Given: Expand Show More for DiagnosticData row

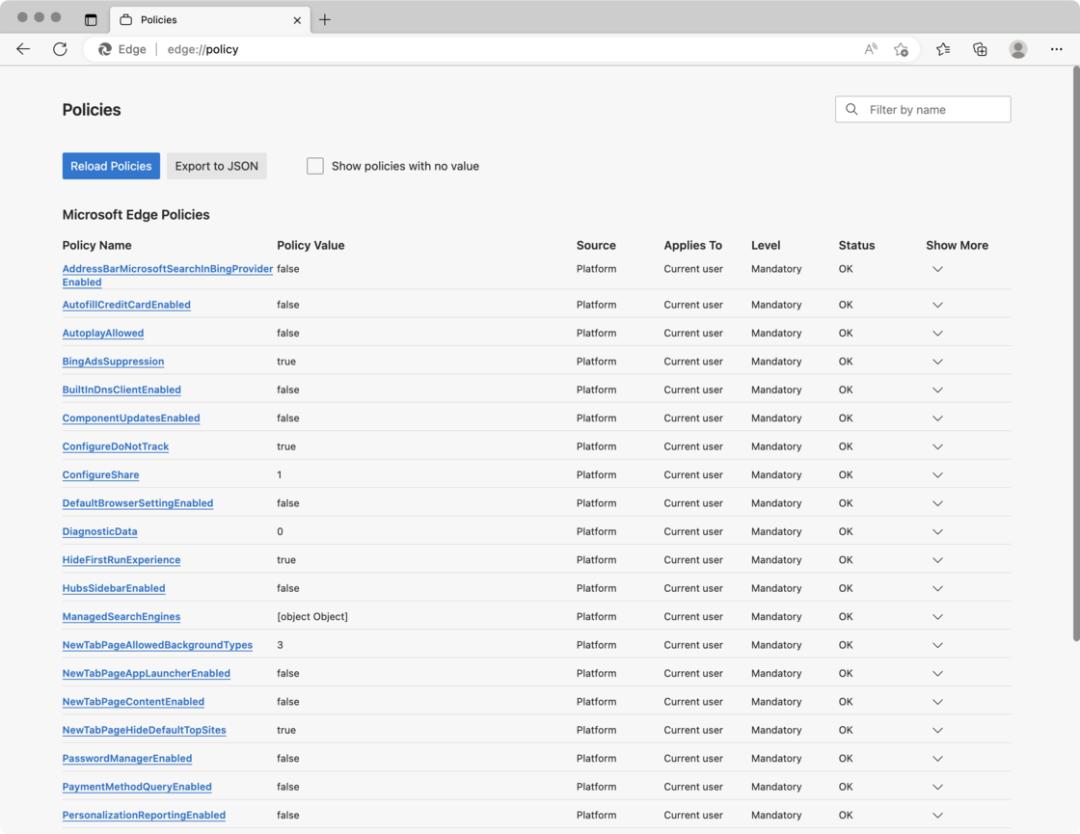Looking at the screenshot, I should click(937, 531).
